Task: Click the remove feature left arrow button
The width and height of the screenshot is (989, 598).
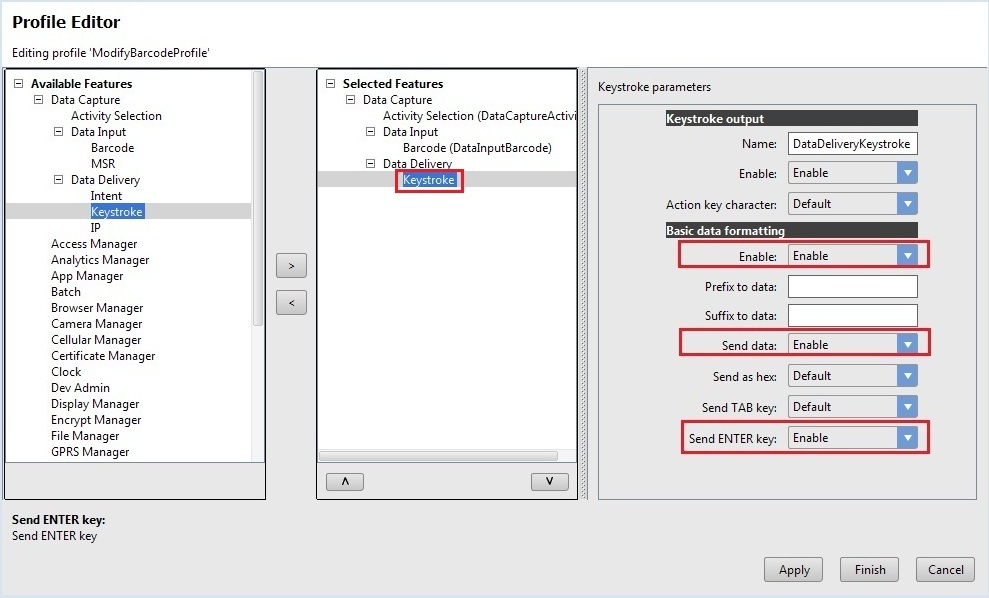Action: pos(291,302)
